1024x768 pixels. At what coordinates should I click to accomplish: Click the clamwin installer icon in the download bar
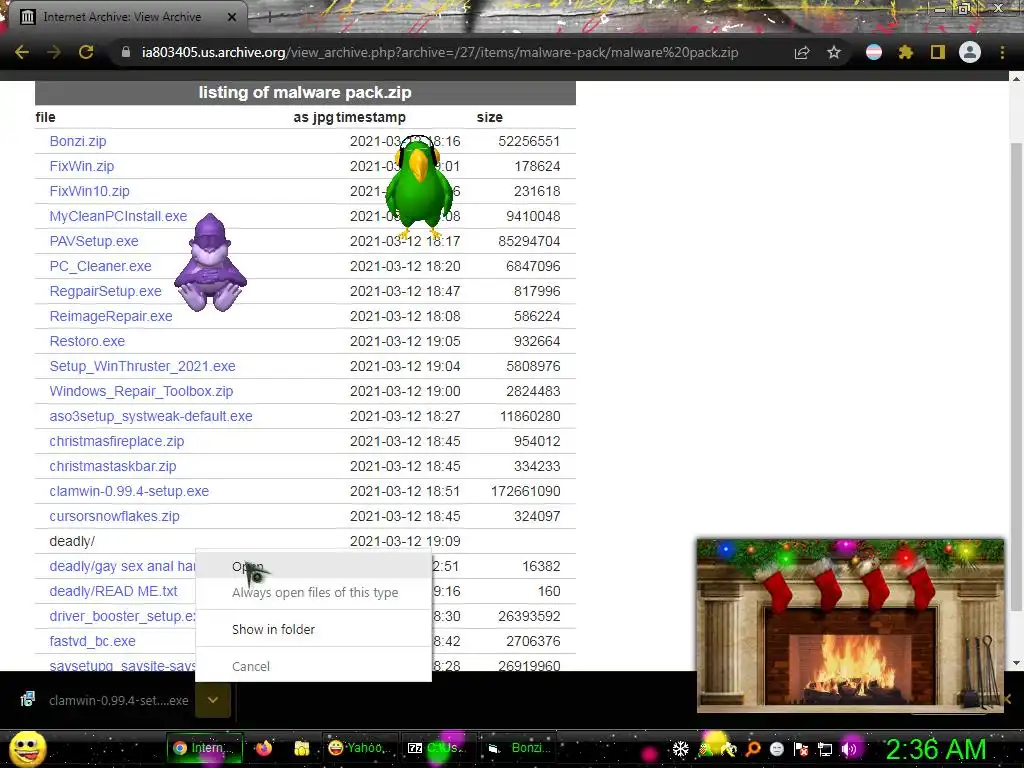(x=27, y=700)
